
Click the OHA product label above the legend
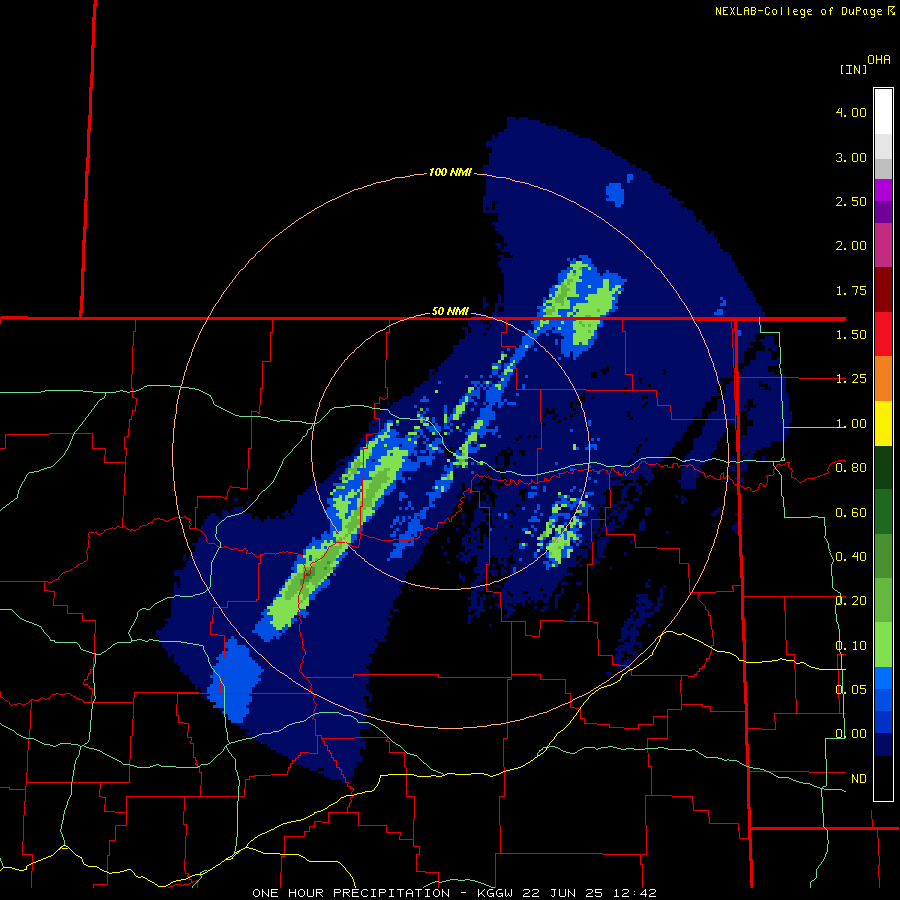coord(879,60)
